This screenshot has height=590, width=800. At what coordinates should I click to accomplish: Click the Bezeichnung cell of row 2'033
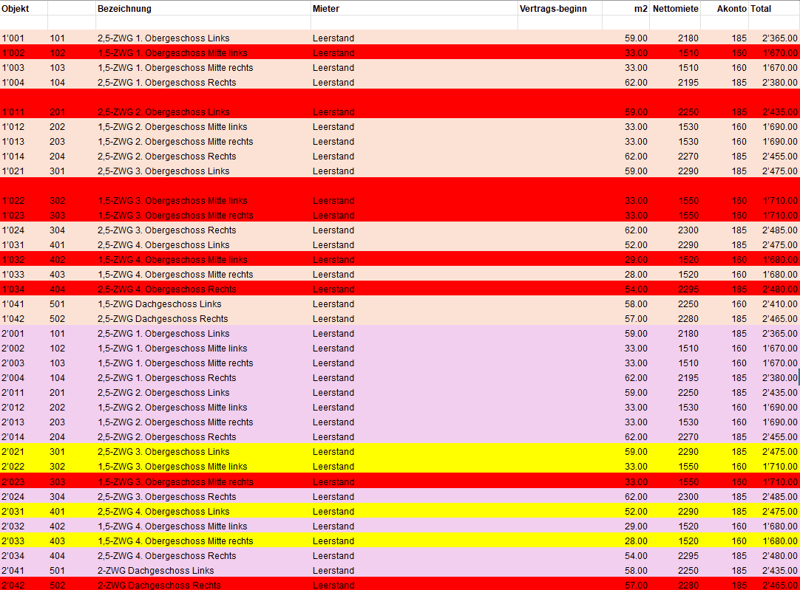176,542
